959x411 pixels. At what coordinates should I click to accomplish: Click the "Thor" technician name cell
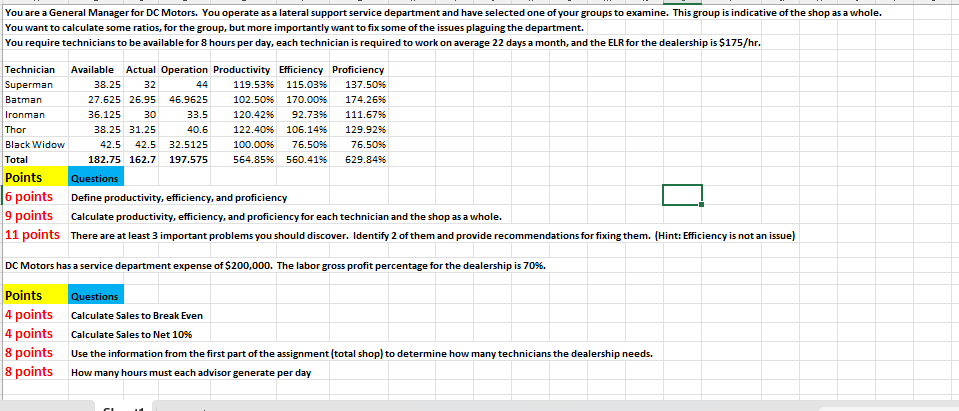click(34, 130)
